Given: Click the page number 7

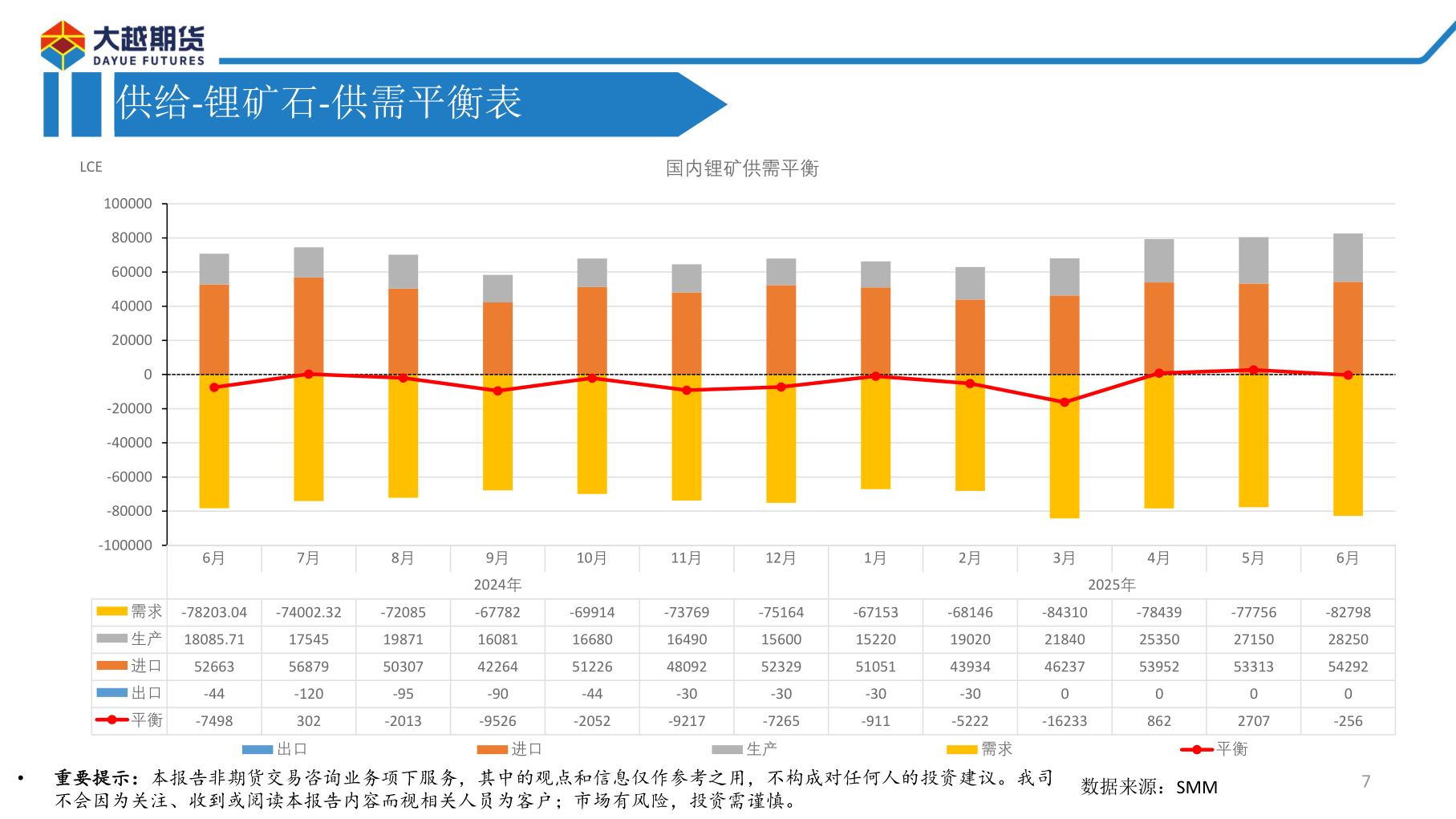Looking at the screenshot, I should tap(1365, 780).
